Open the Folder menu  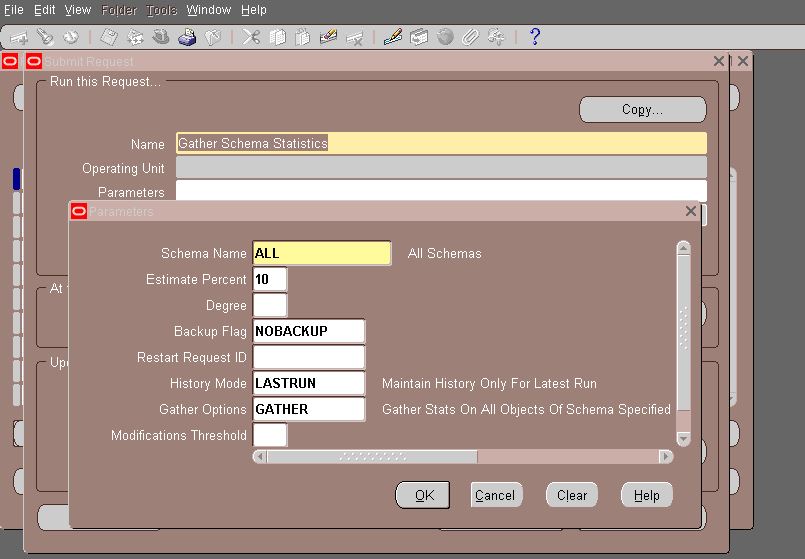pyautogui.click(x=119, y=10)
